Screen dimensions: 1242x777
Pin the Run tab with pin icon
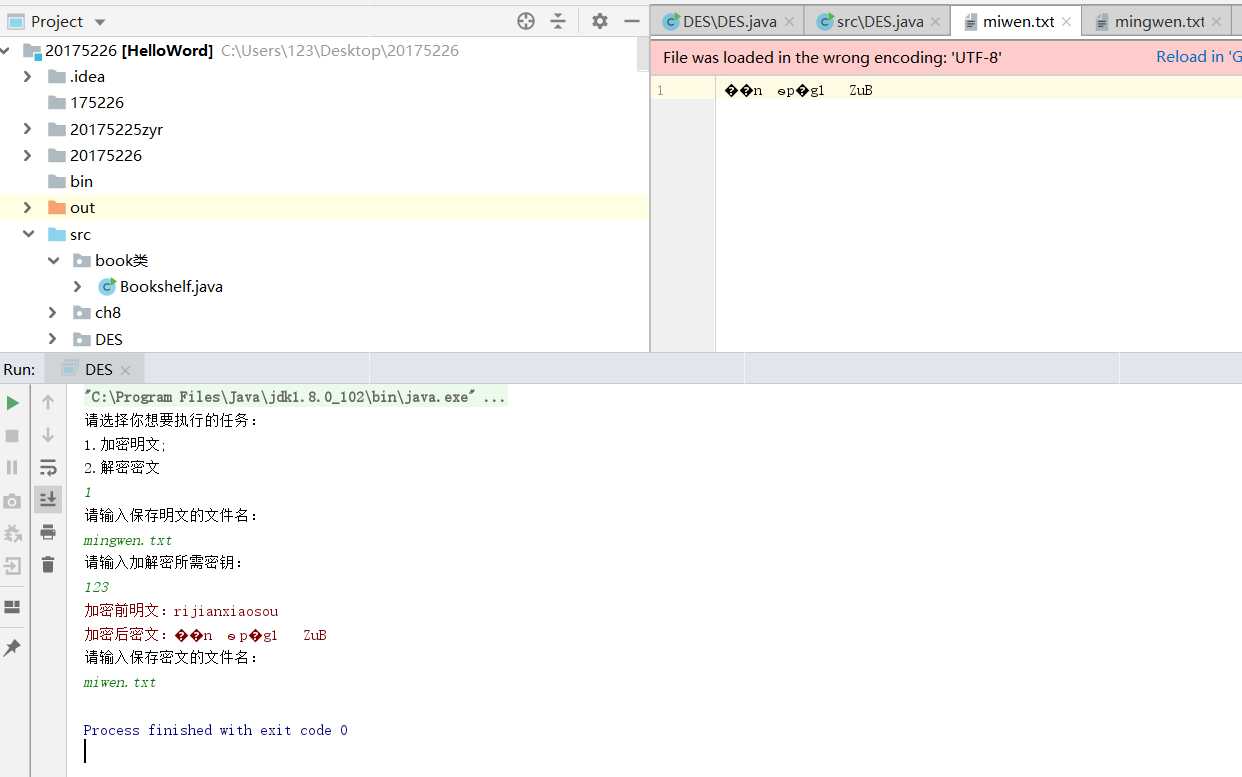click(12, 648)
